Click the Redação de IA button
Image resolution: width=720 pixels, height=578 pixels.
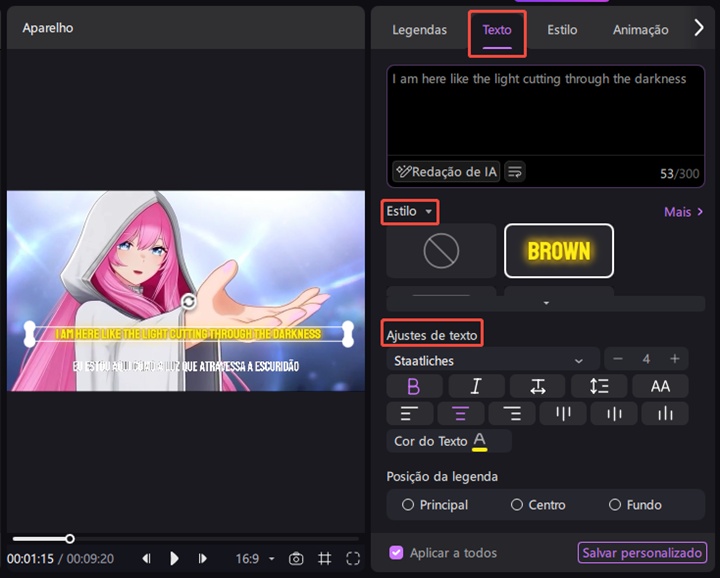[x=446, y=172]
